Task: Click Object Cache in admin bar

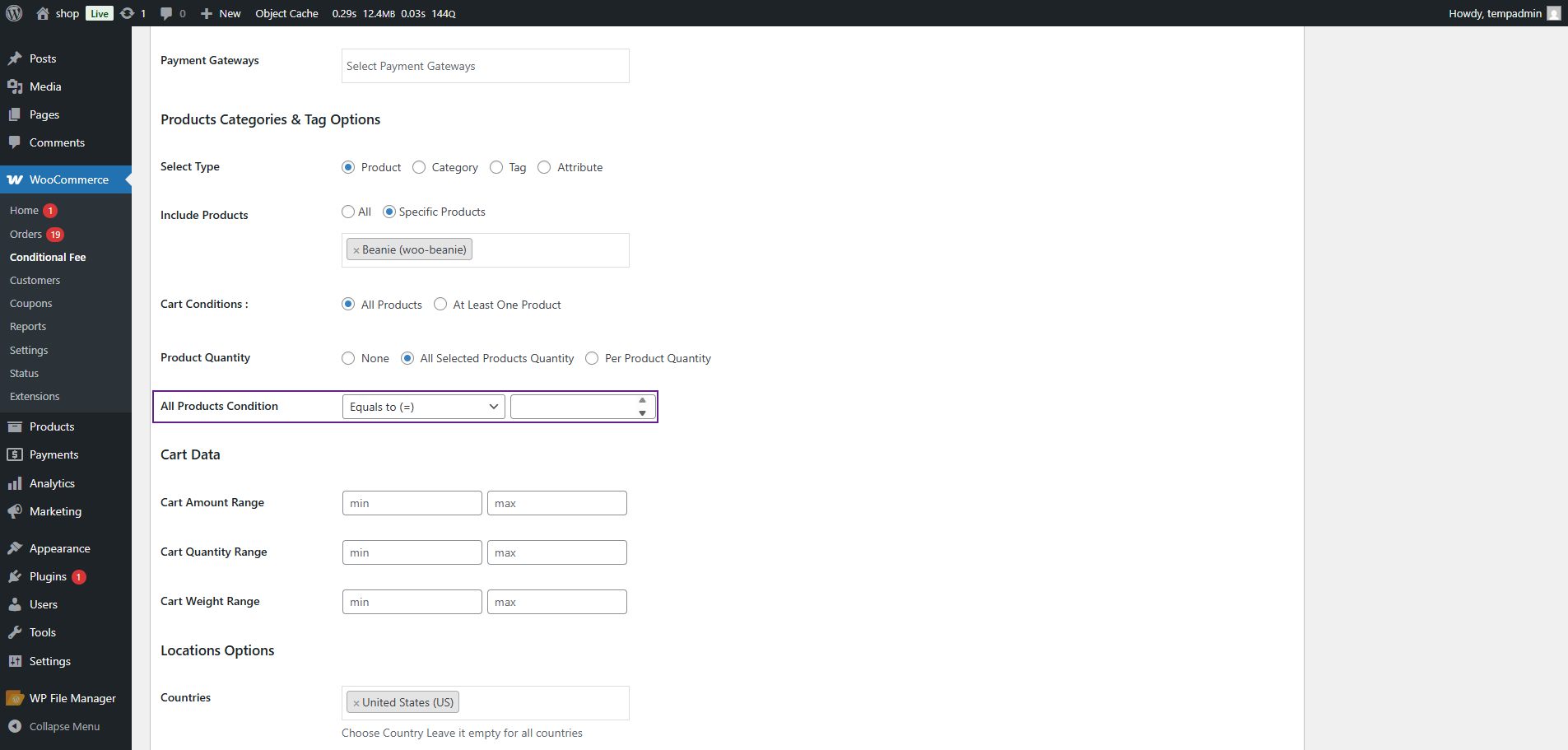Action: tap(286, 13)
